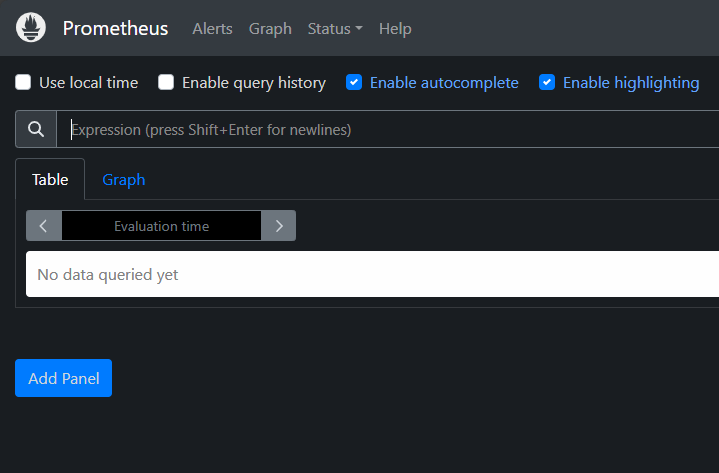Open the Status dropdown menu
The width and height of the screenshot is (719, 473).
pyautogui.click(x=335, y=28)
